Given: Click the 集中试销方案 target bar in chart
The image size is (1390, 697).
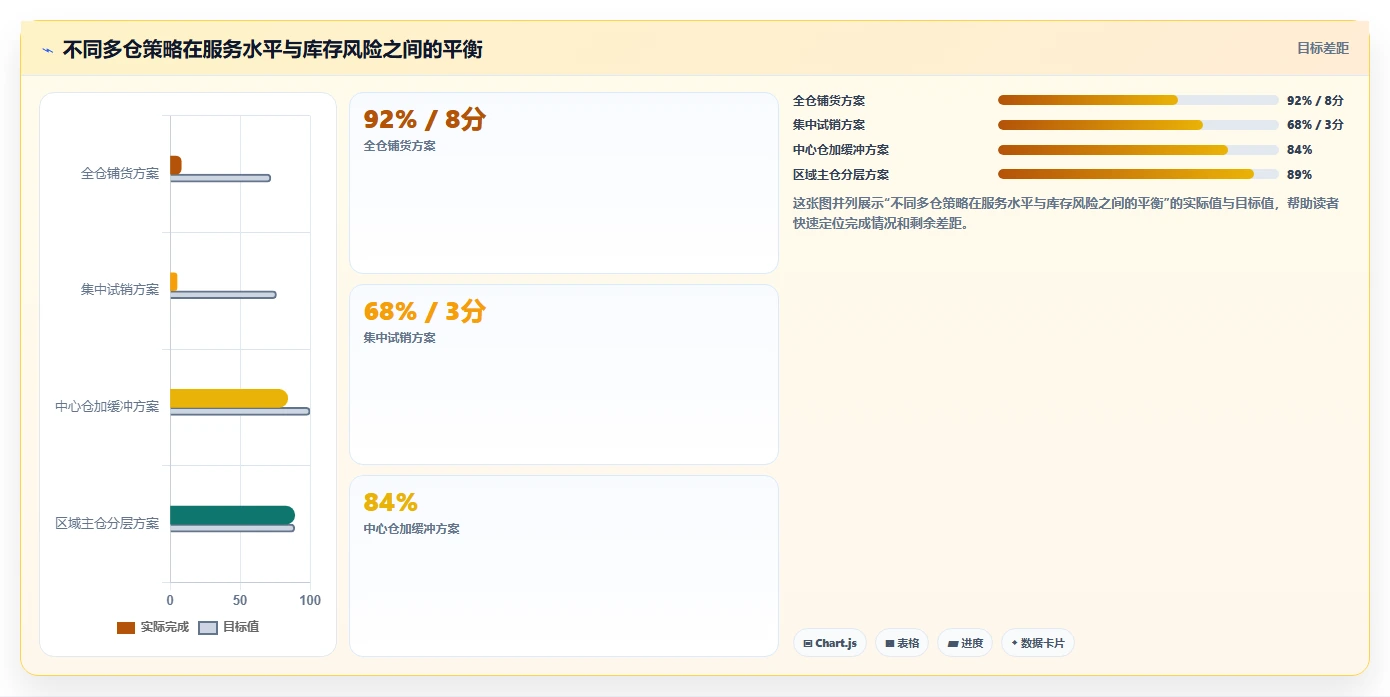Looking at the screenshot, I should [223, 294].
